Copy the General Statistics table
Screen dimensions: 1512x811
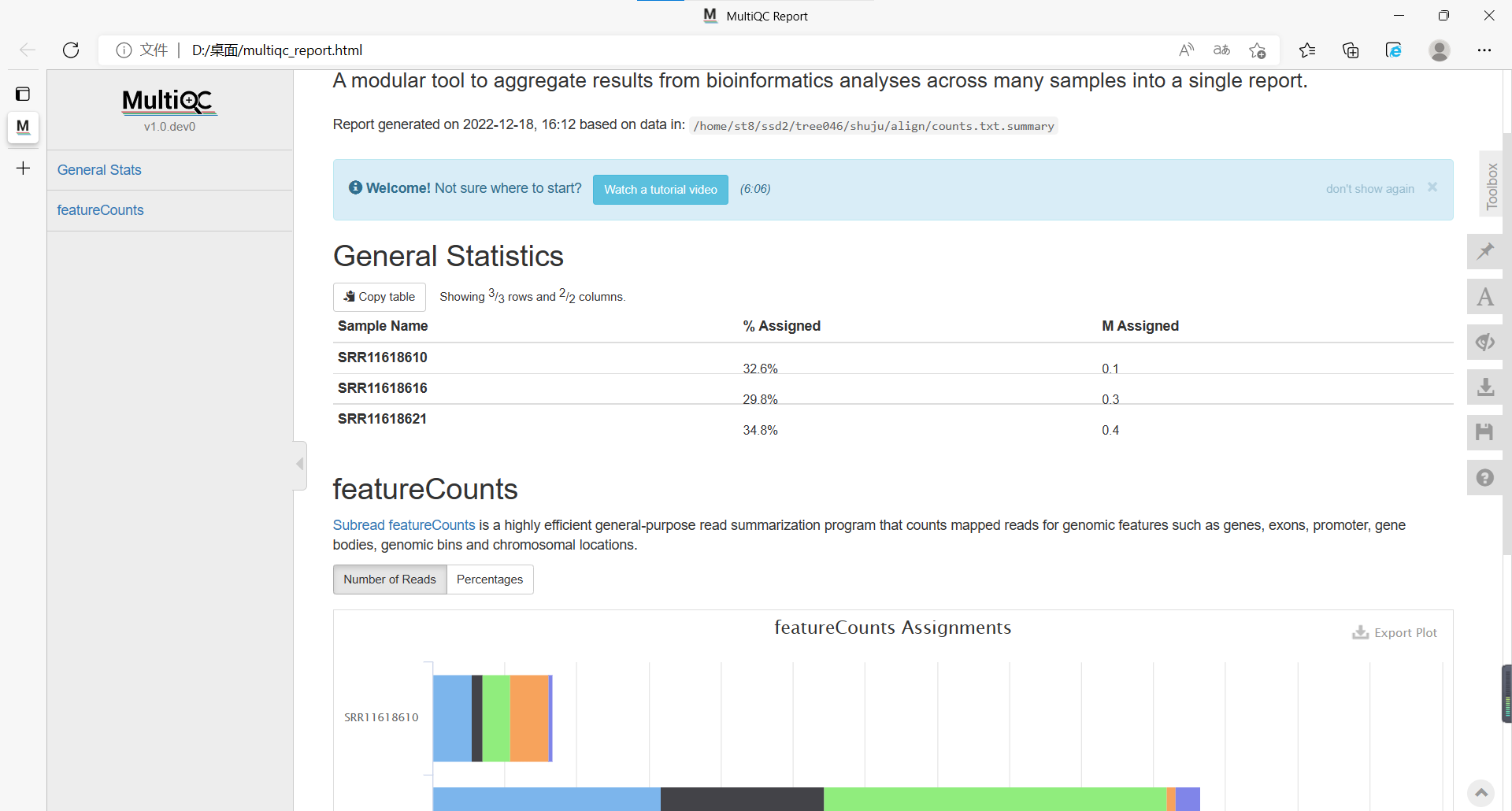click(380, 297)
